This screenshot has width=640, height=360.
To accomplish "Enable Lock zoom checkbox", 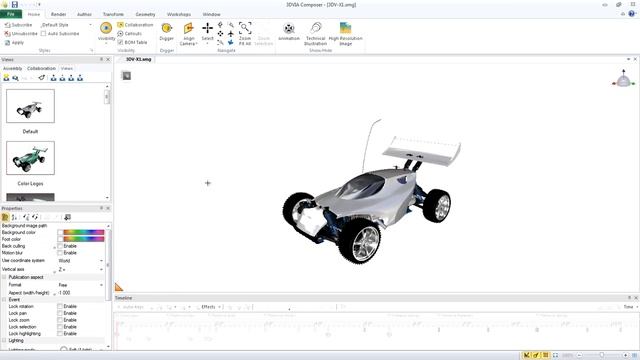I will click(60, 320).
